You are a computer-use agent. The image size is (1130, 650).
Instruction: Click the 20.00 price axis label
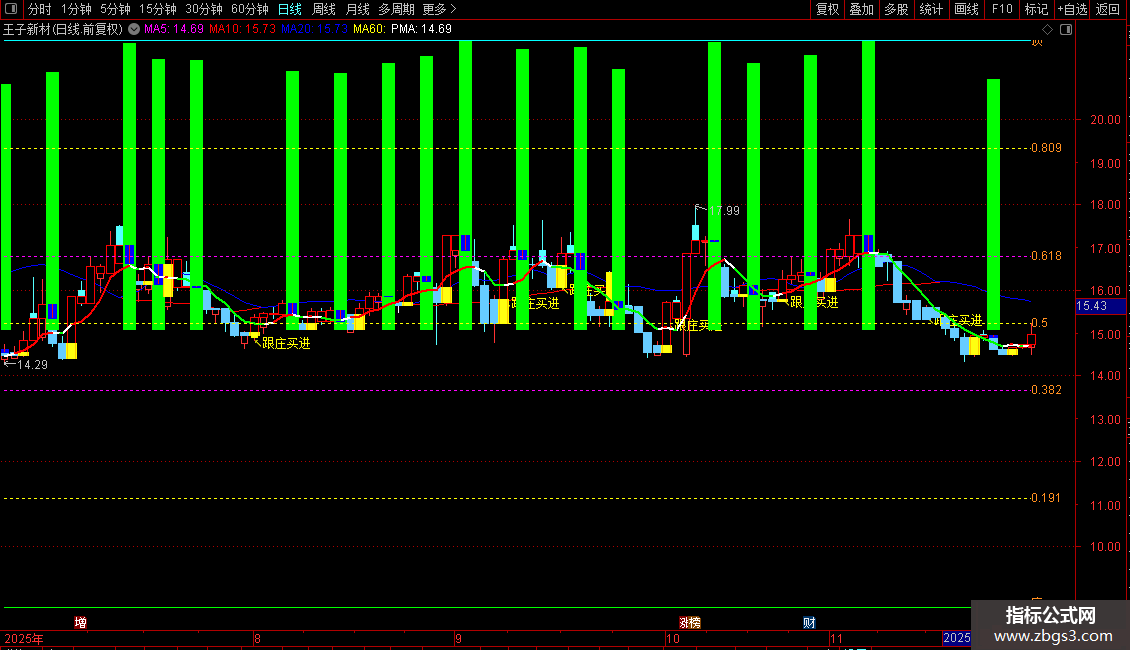point(1105,120)
